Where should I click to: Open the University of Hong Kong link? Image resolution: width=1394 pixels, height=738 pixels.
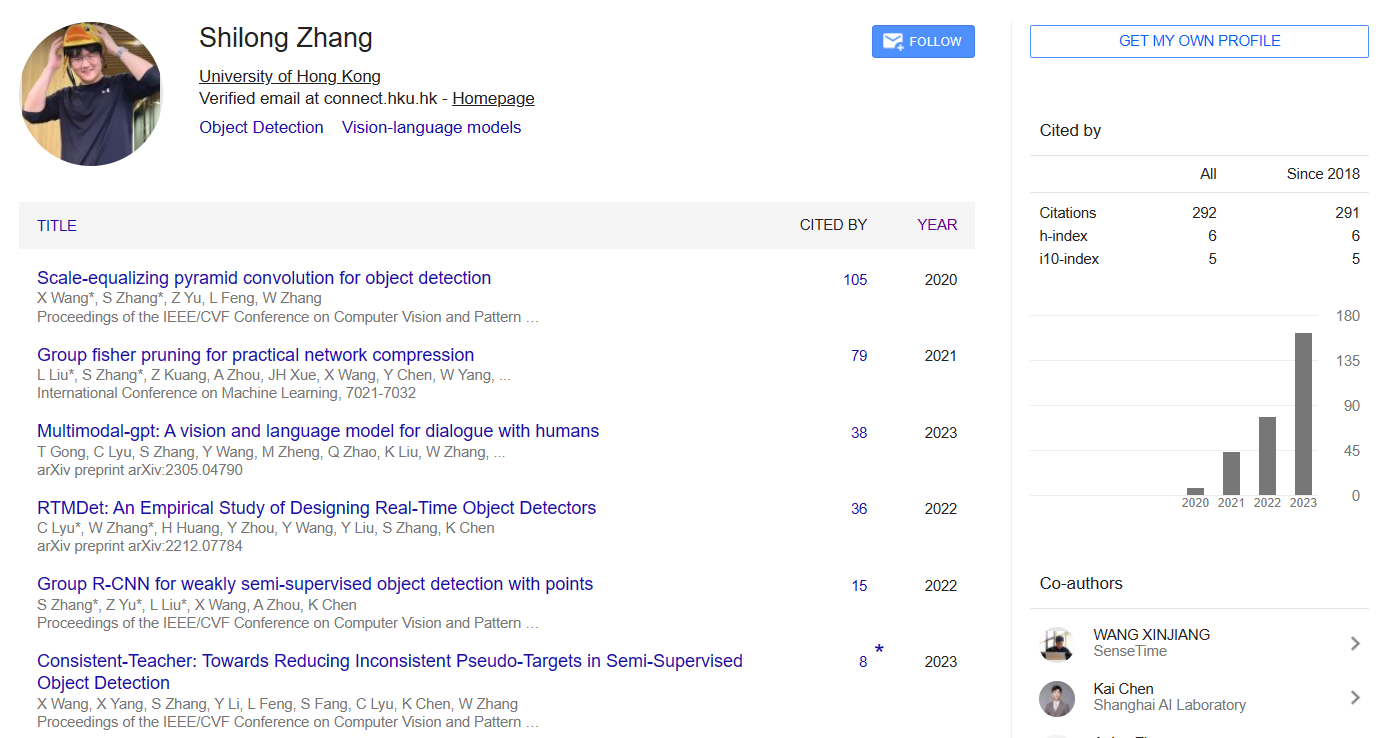[290, 76]
